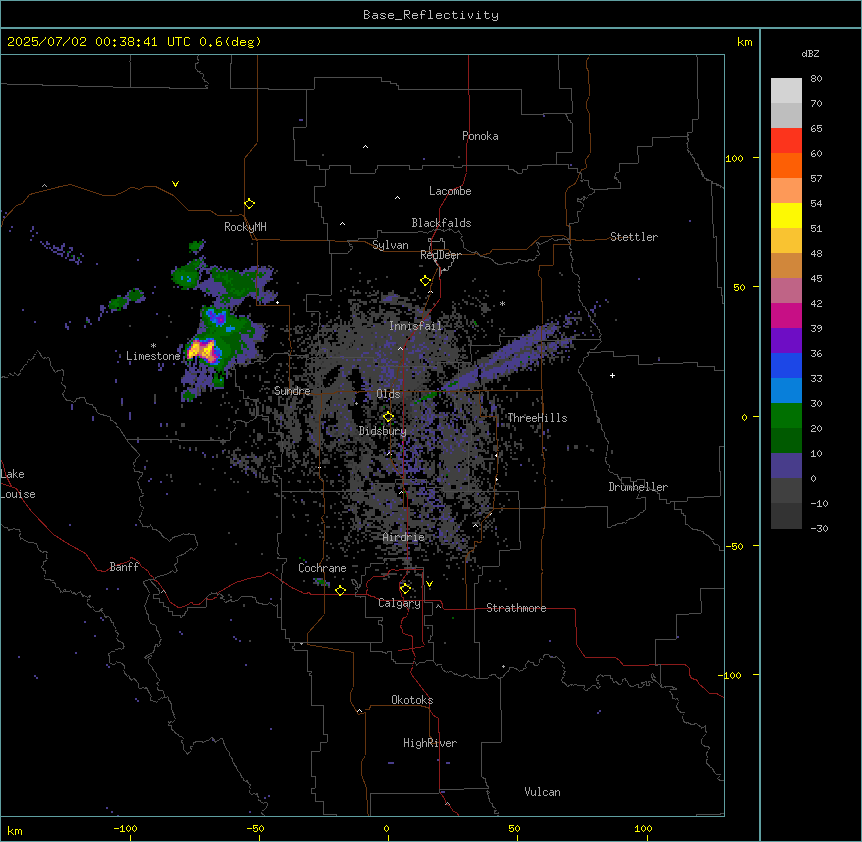
Task: Click the Calgary city label
Action: click(399, 603)
